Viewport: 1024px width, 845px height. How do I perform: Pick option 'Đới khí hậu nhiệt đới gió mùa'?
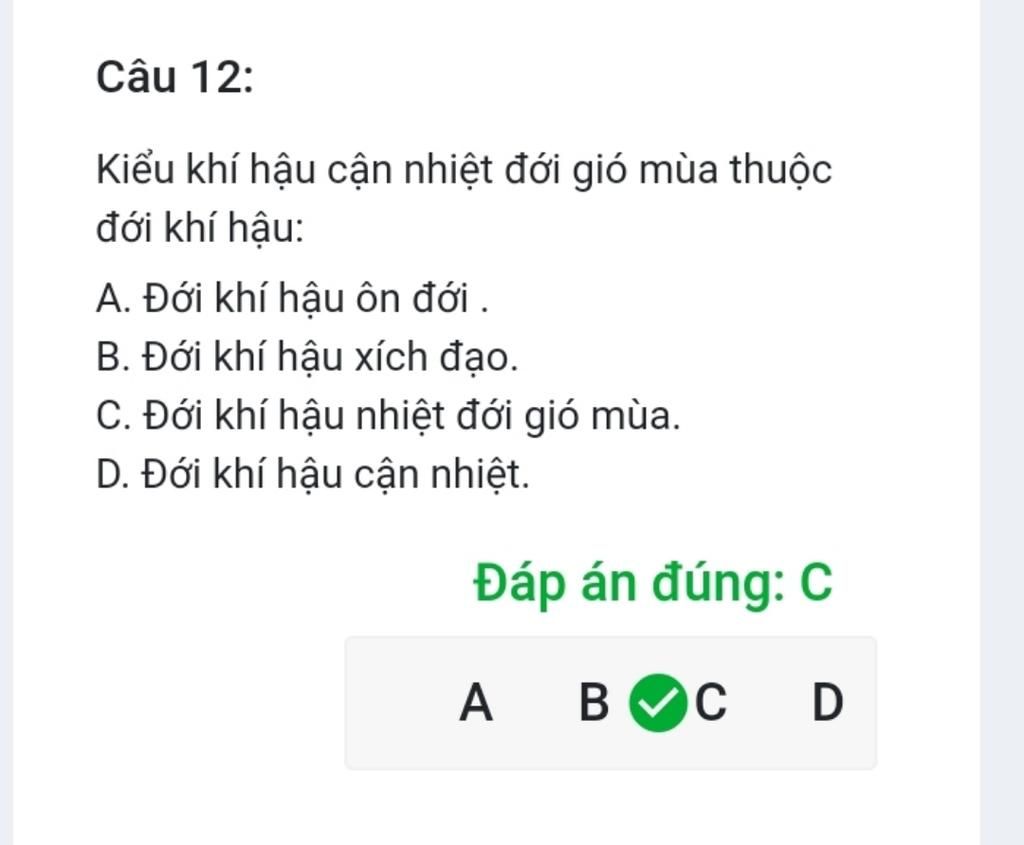(410, 416)
